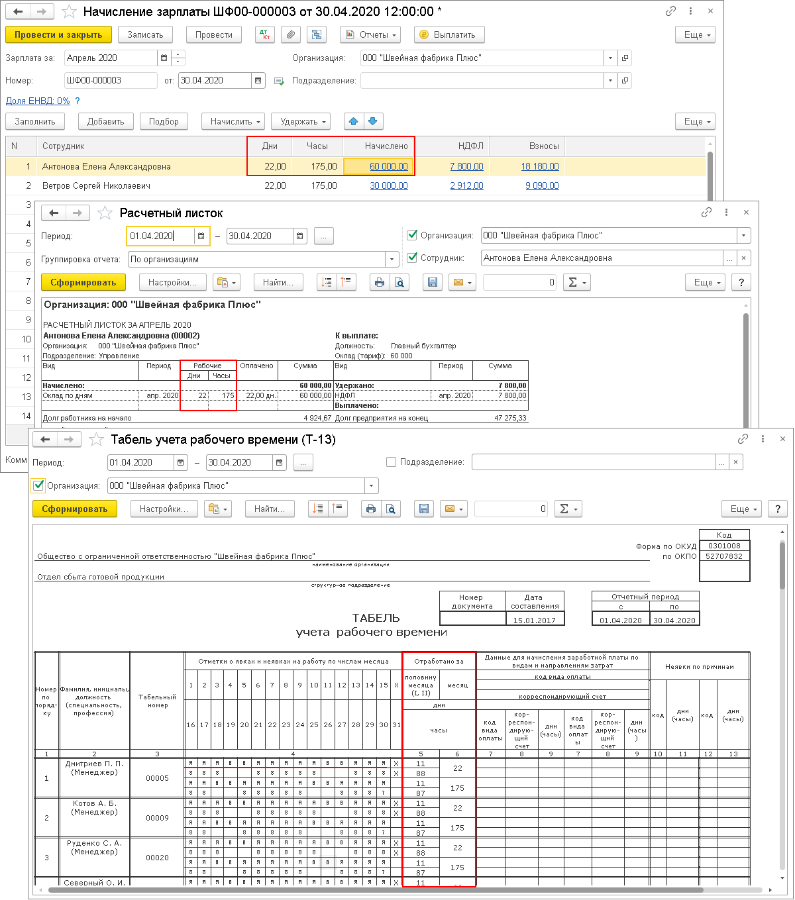
Task: Move row down with blue down arrow
Action: point(373,121)
